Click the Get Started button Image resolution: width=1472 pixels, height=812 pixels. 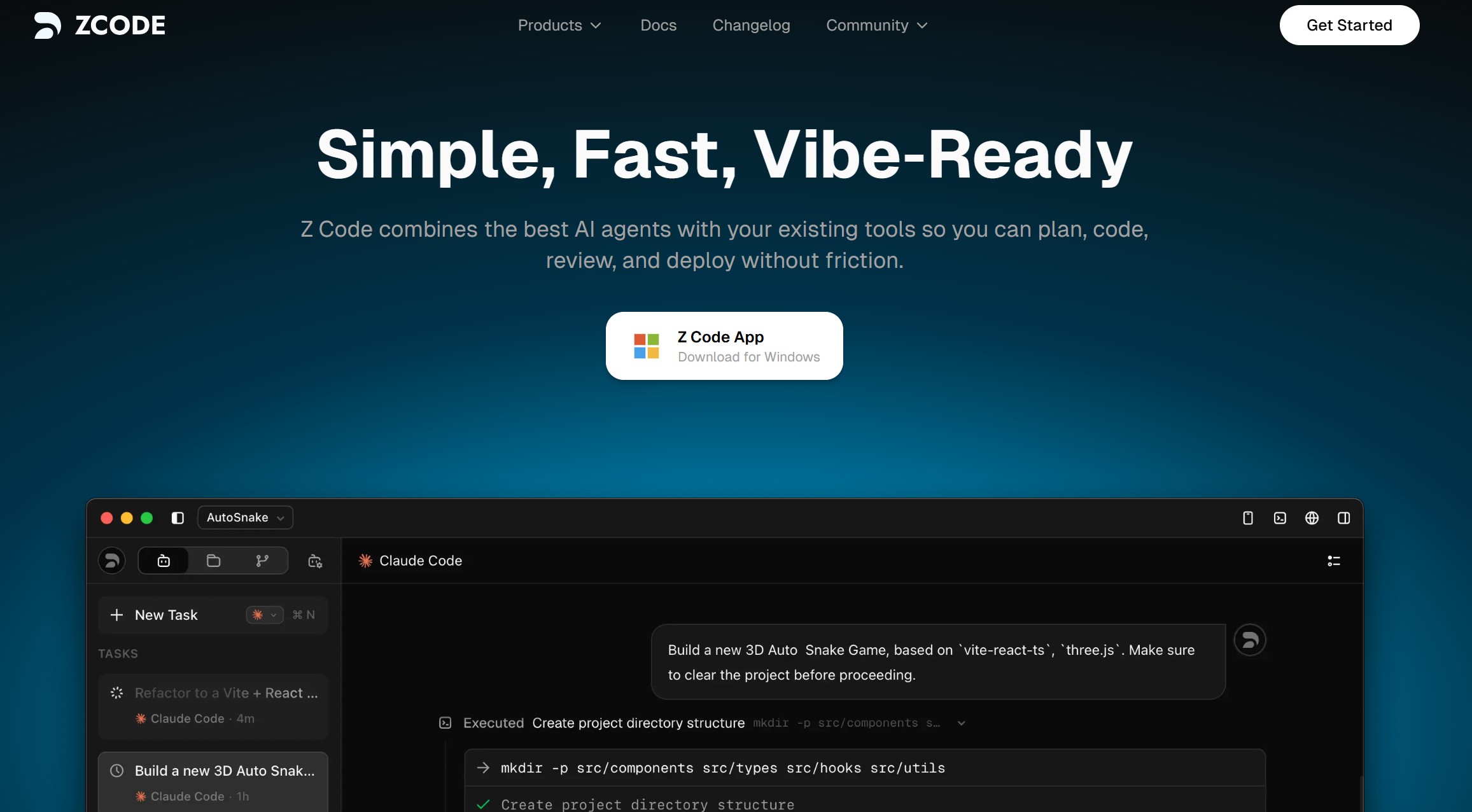click(x=1349, y=25)
